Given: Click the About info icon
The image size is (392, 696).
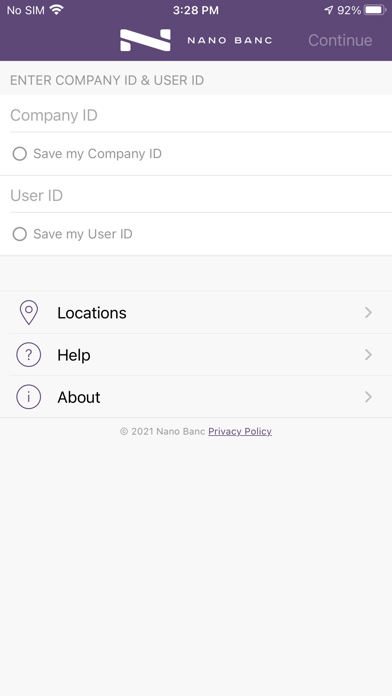Looking at the screenshot, I should tap(29, 397).
